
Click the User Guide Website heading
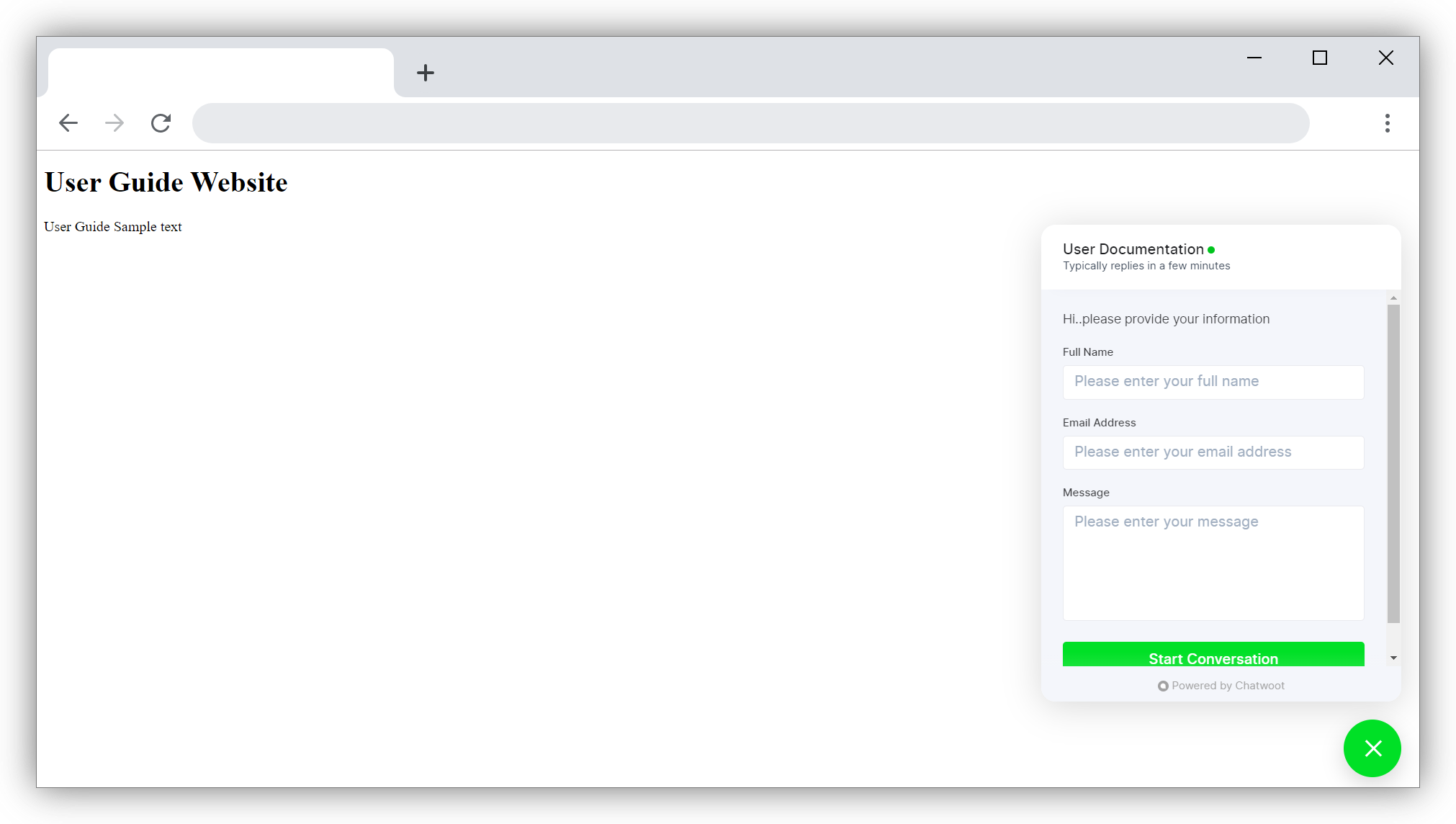[166, 183]
